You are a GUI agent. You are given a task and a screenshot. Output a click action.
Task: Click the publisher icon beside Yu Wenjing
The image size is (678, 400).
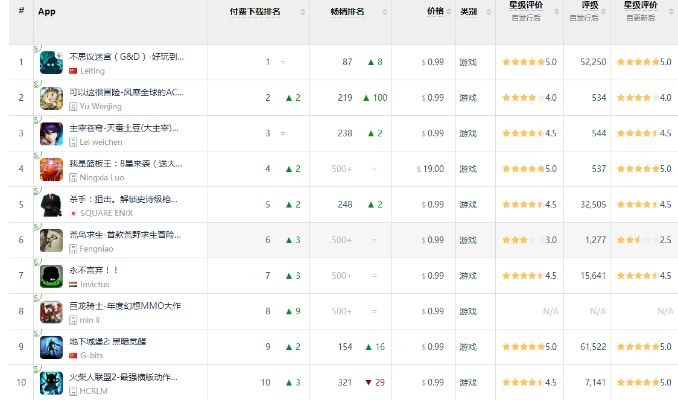73,106
